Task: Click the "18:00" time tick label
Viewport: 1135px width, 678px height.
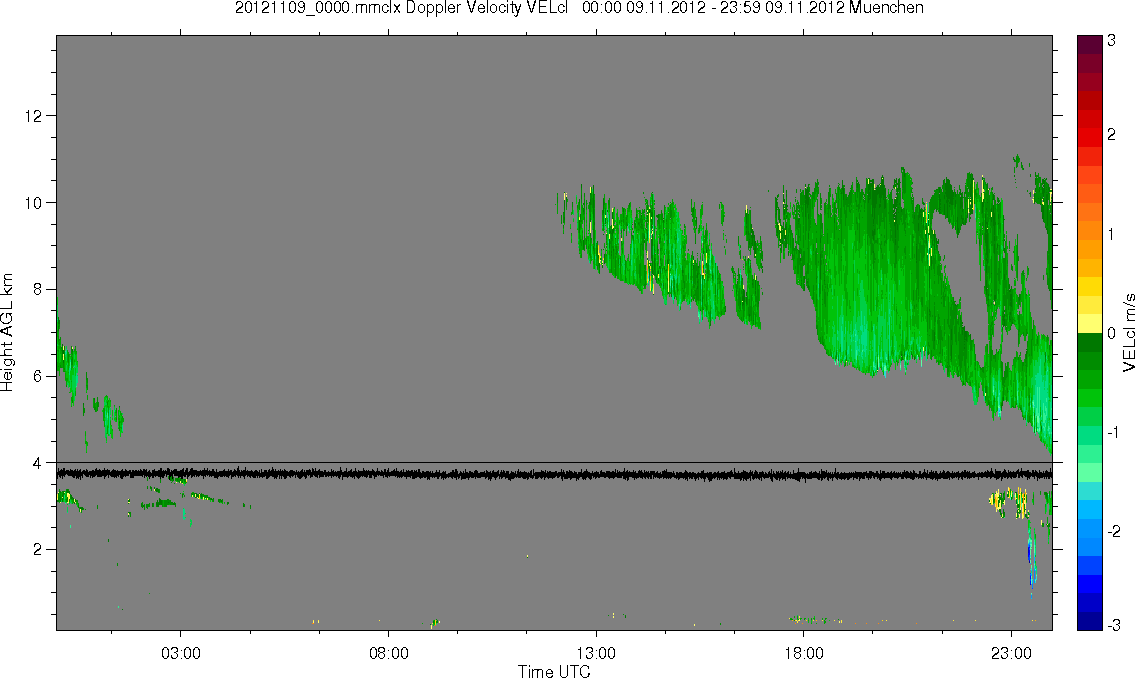Action: coord(803,653)
